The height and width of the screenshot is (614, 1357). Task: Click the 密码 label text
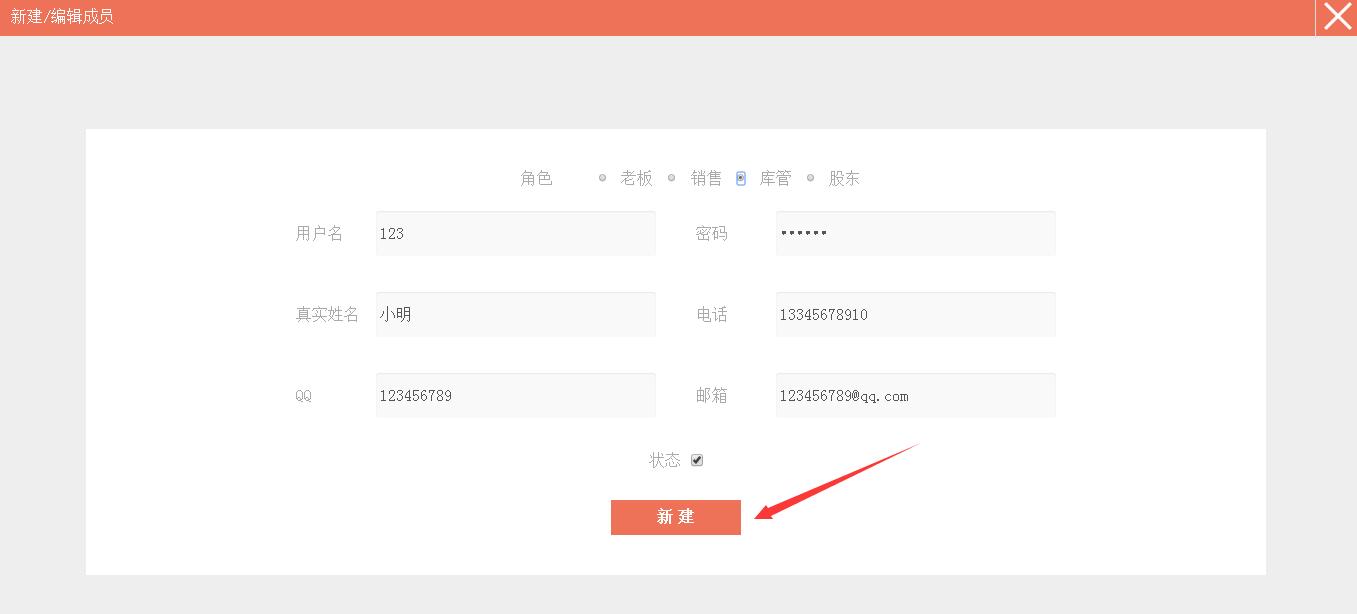[712, 233]
